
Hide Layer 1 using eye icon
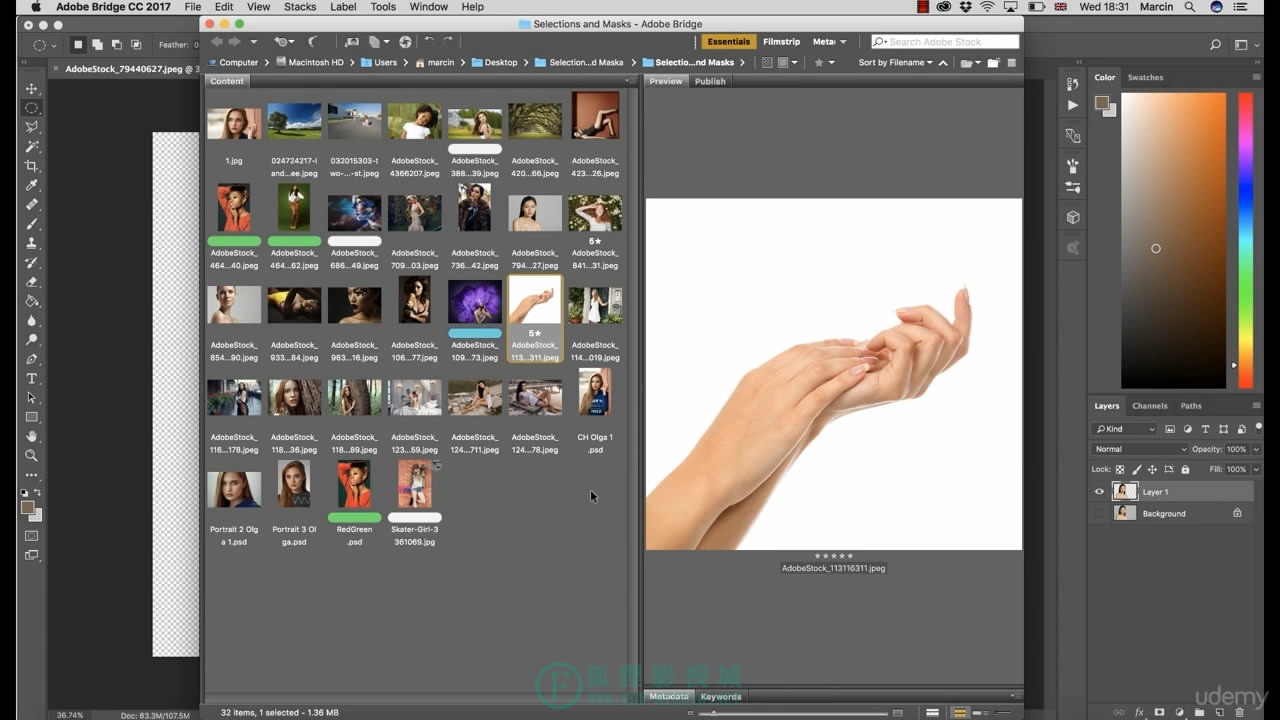point(1100,492)
